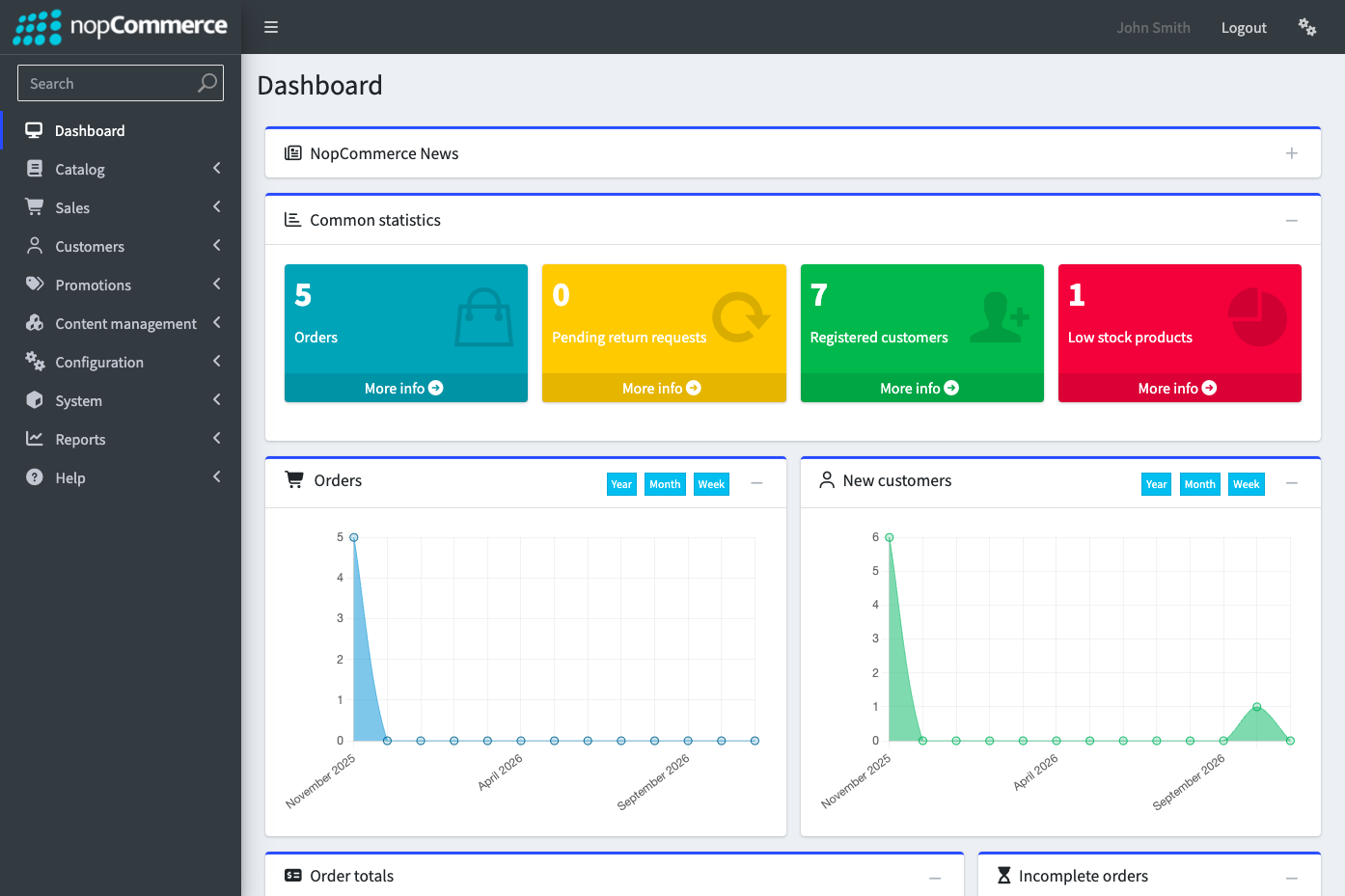Collapse the Common statistics panel
This screenshot has width=1345, height=896.
tap(1292, 221)
